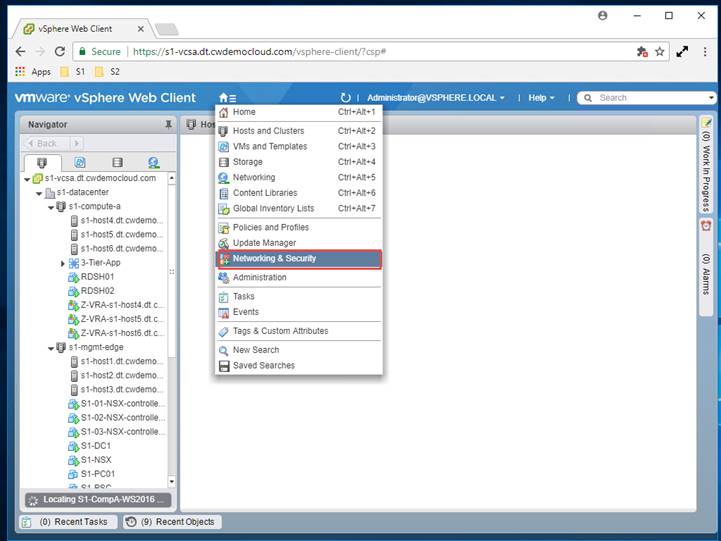
Task: Collapse the s1-datacenter node
Action: [x=39, y=194]
